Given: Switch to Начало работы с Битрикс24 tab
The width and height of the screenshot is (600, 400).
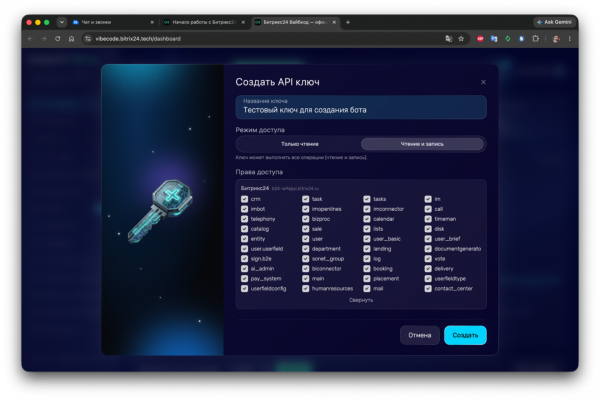Looking at the screenshot, I should (203, 22).
